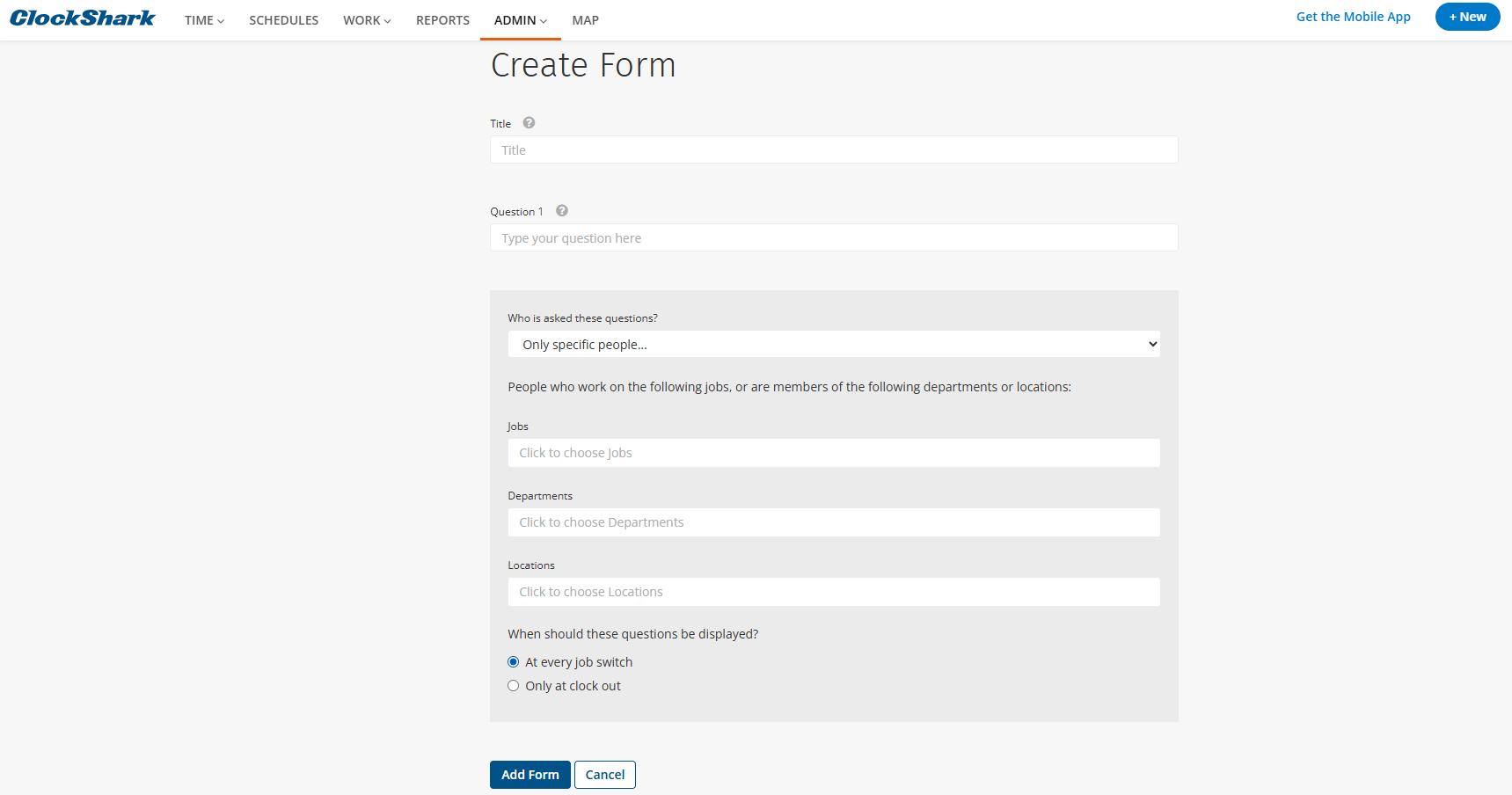Open the Who is asked dropdown
1512x795 pixels.
(833, 345)
